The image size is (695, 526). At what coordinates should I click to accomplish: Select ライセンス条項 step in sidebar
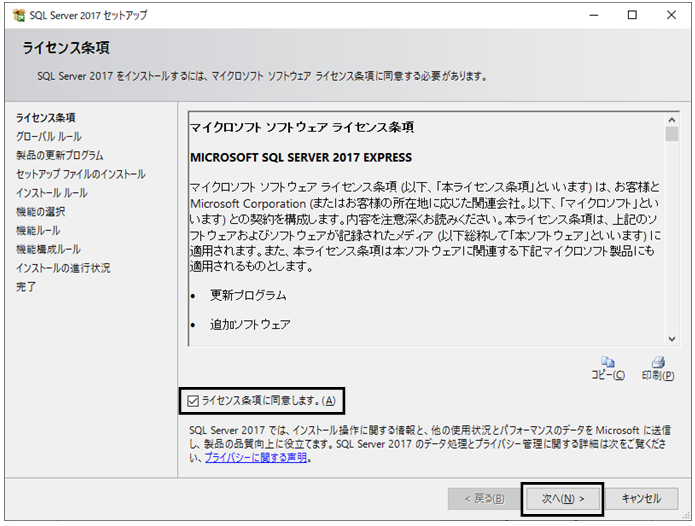coord(46,118)
